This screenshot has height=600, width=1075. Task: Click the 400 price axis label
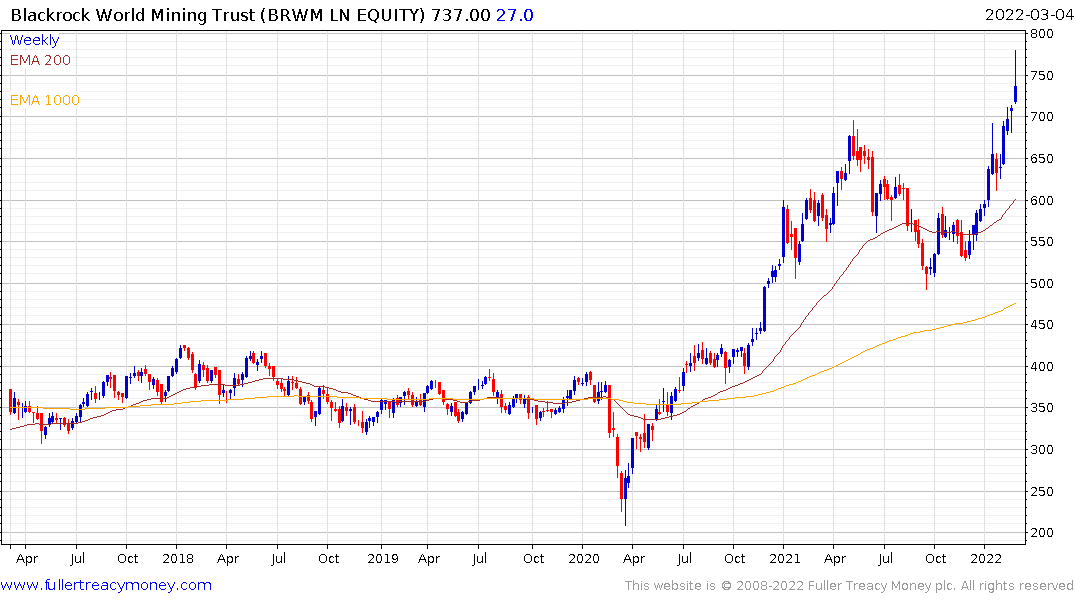point(1041,366)
